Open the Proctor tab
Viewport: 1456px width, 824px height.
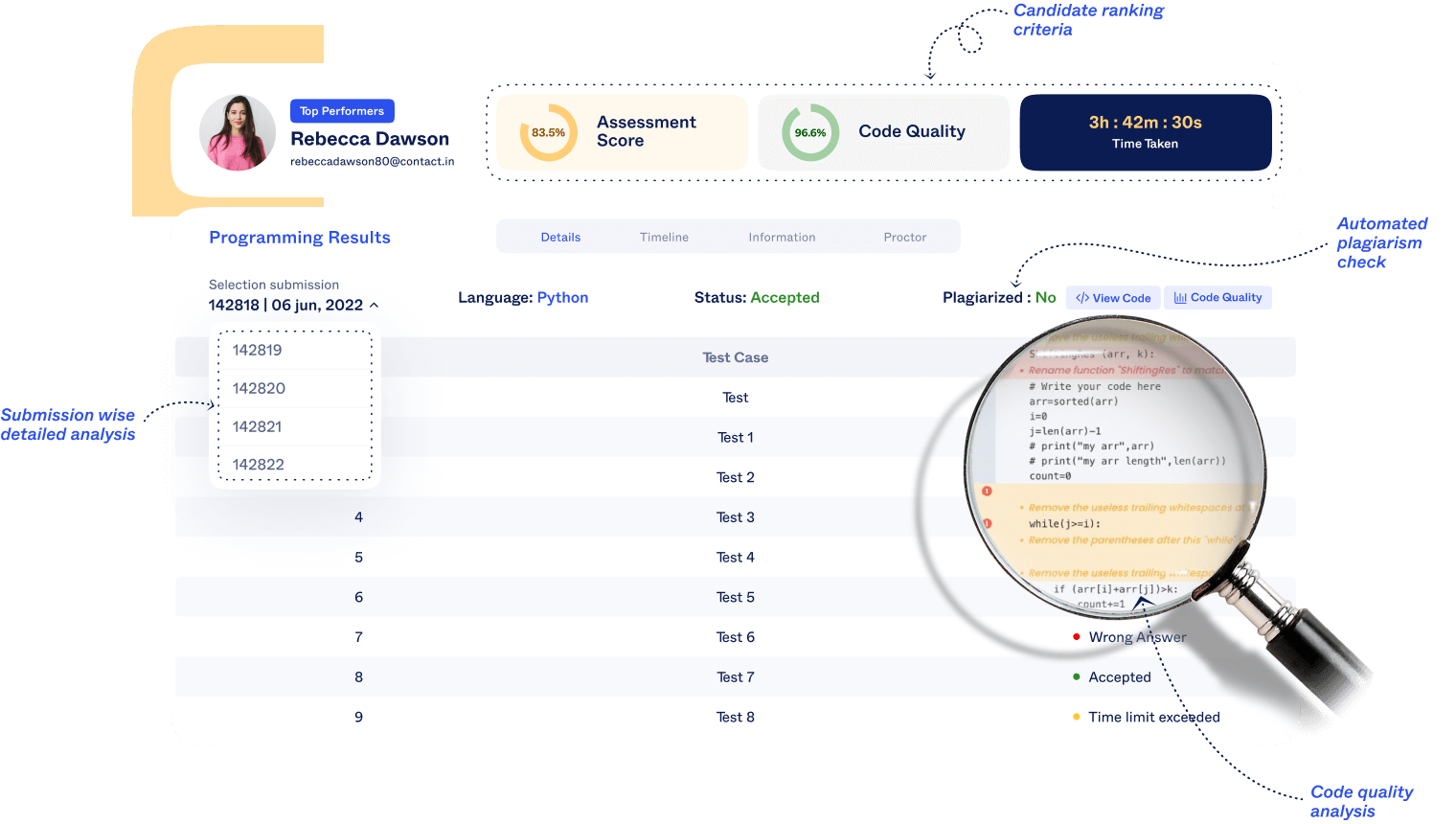[904, 236]
